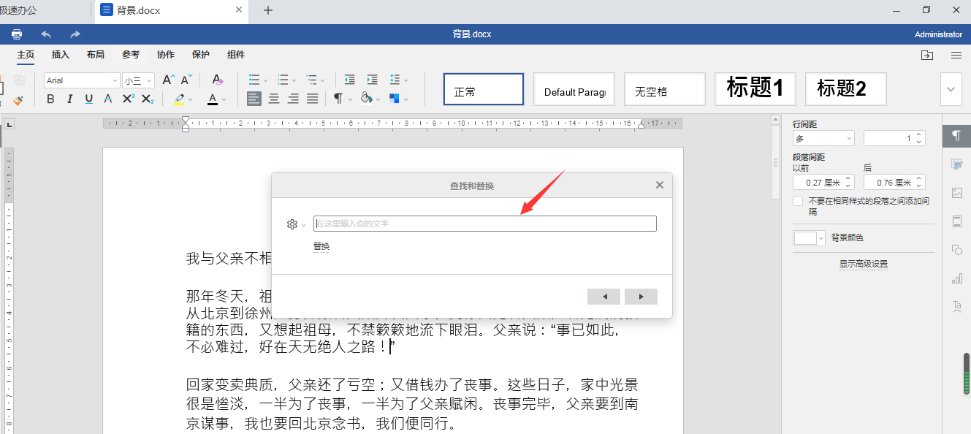Toggle nonprinting characters pilcrow
Screen dimensions: 971x434
(339, 98)
